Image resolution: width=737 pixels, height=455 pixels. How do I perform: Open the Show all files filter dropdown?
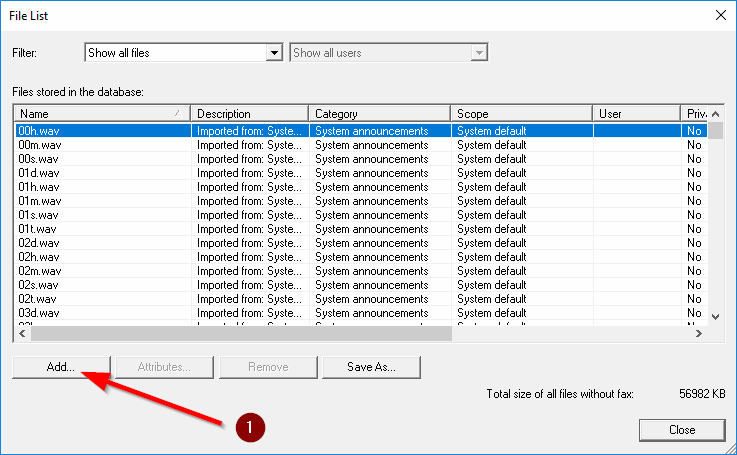[183, 53]
